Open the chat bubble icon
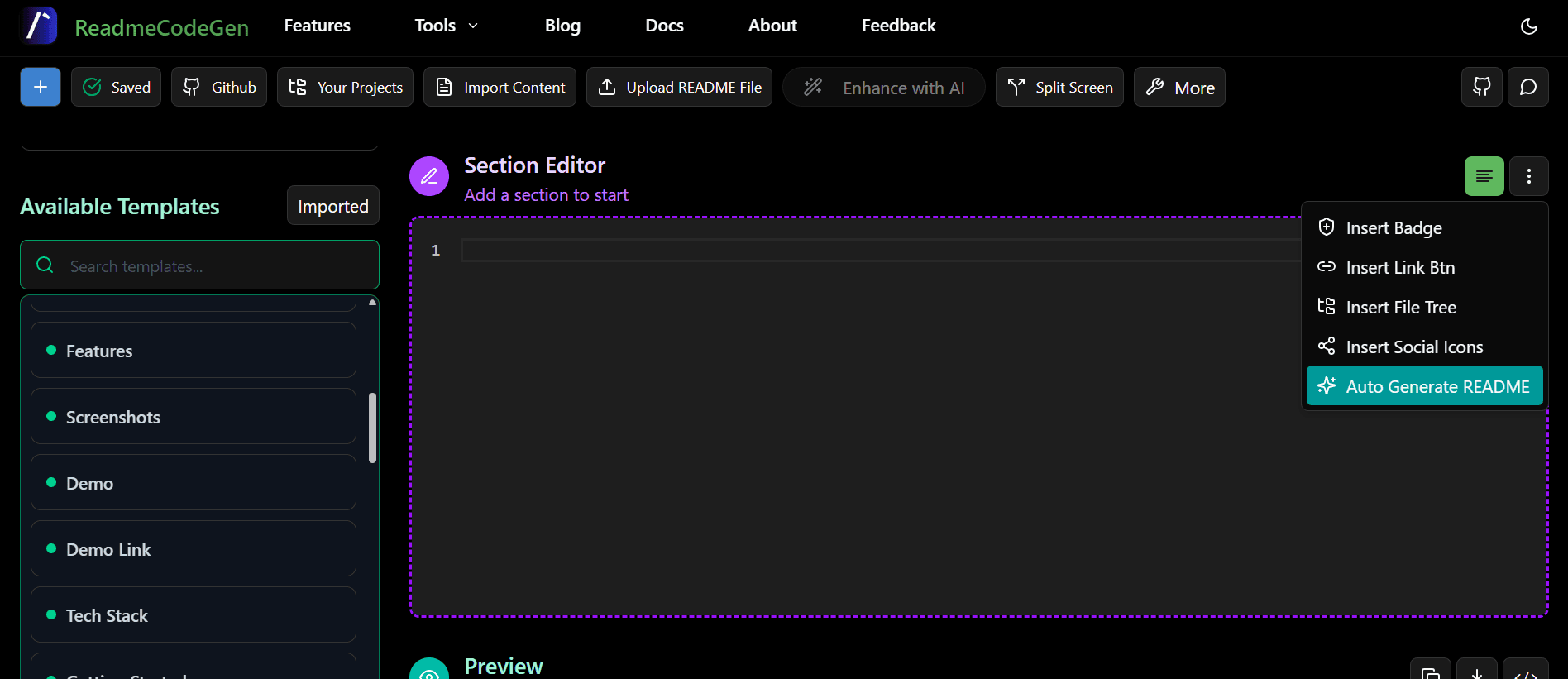1568x679 pixels. [1528, 87]
